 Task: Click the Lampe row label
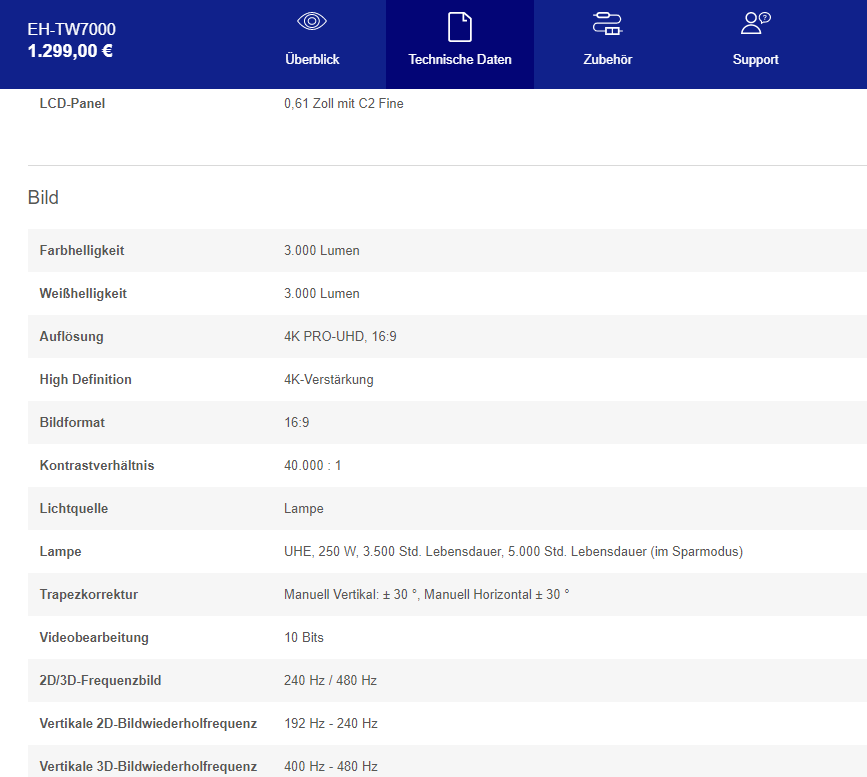click(x=60, y=551)
